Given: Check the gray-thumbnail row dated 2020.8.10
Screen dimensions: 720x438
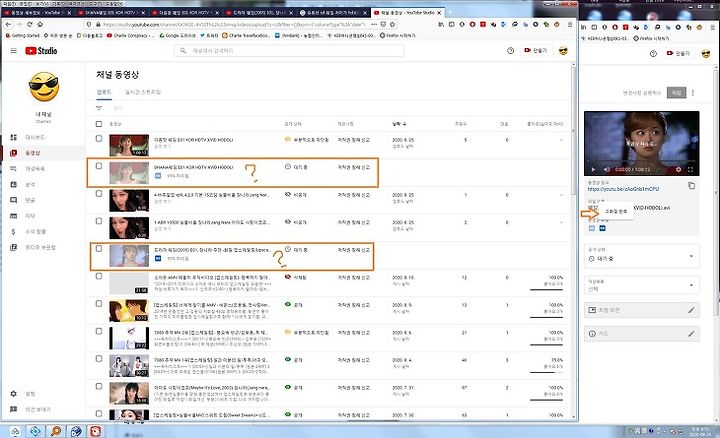Looking at the screenshot, I should pos(99,276).
